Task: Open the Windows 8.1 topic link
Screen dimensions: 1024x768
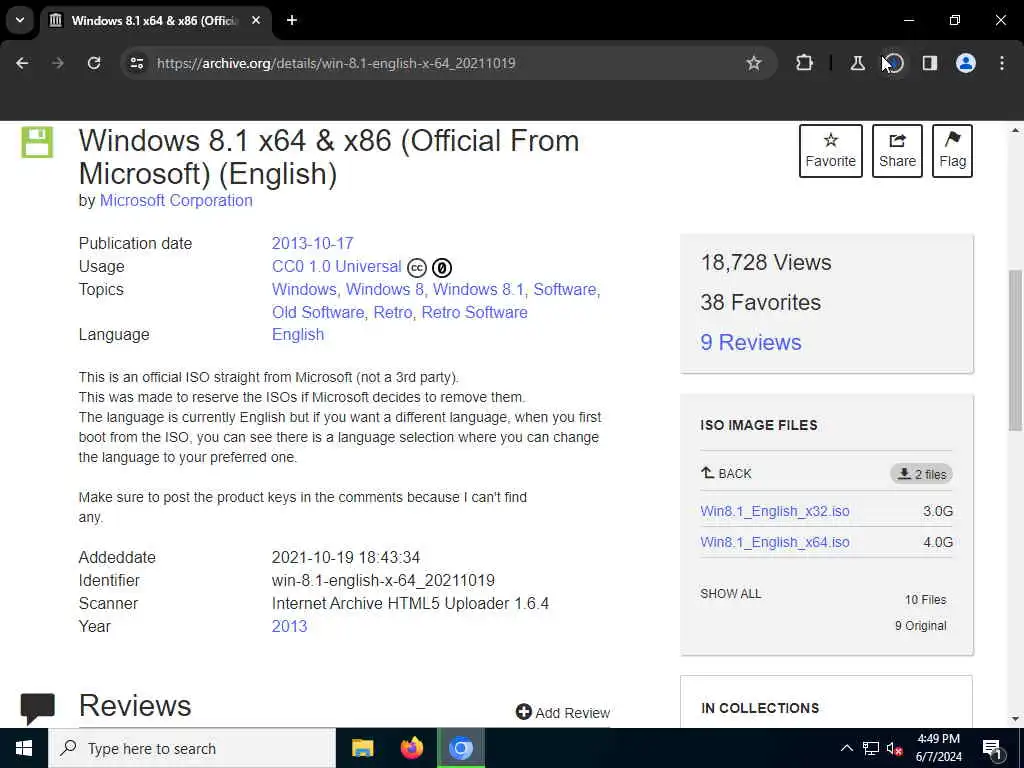Action: (478, 289)
